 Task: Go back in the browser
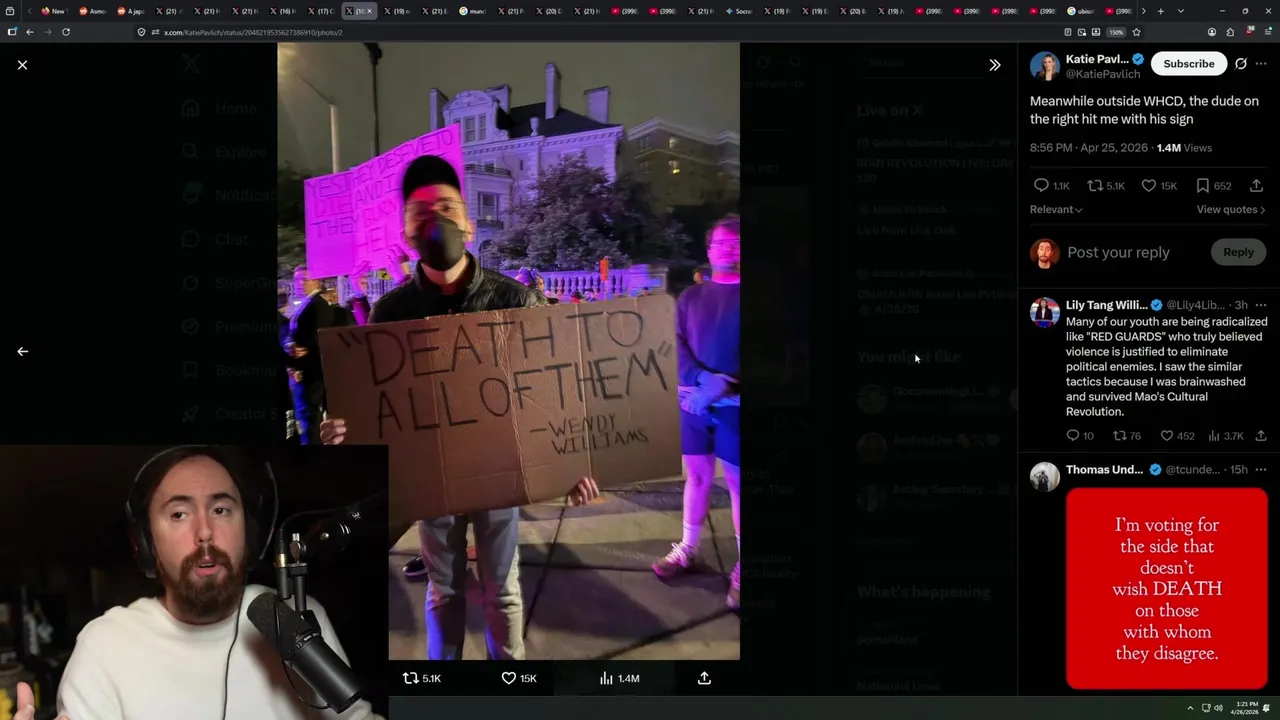(x=30, y=32)
